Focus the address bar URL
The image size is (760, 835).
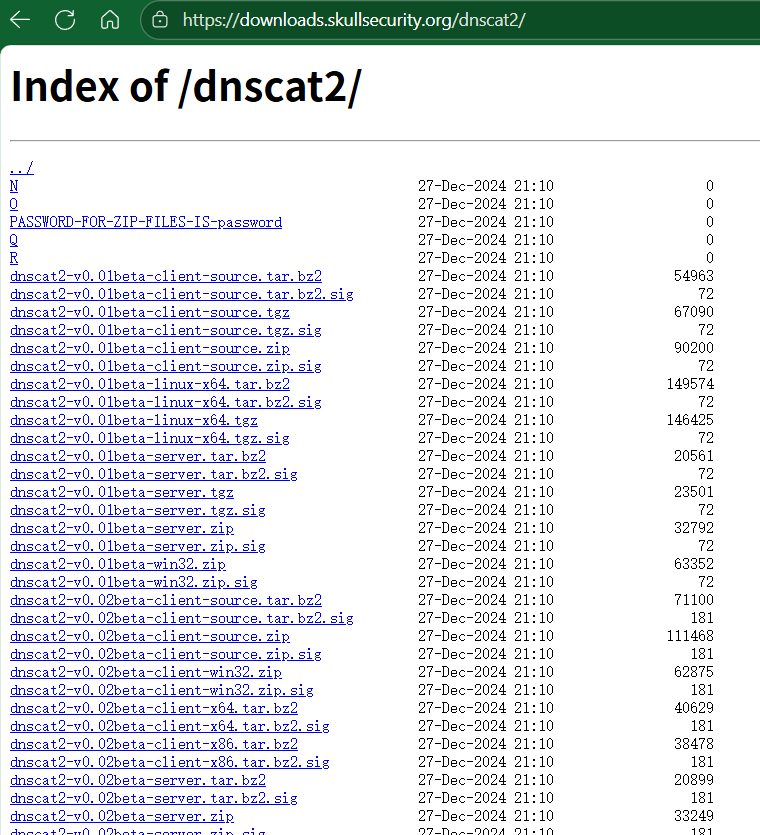(354, 20)
